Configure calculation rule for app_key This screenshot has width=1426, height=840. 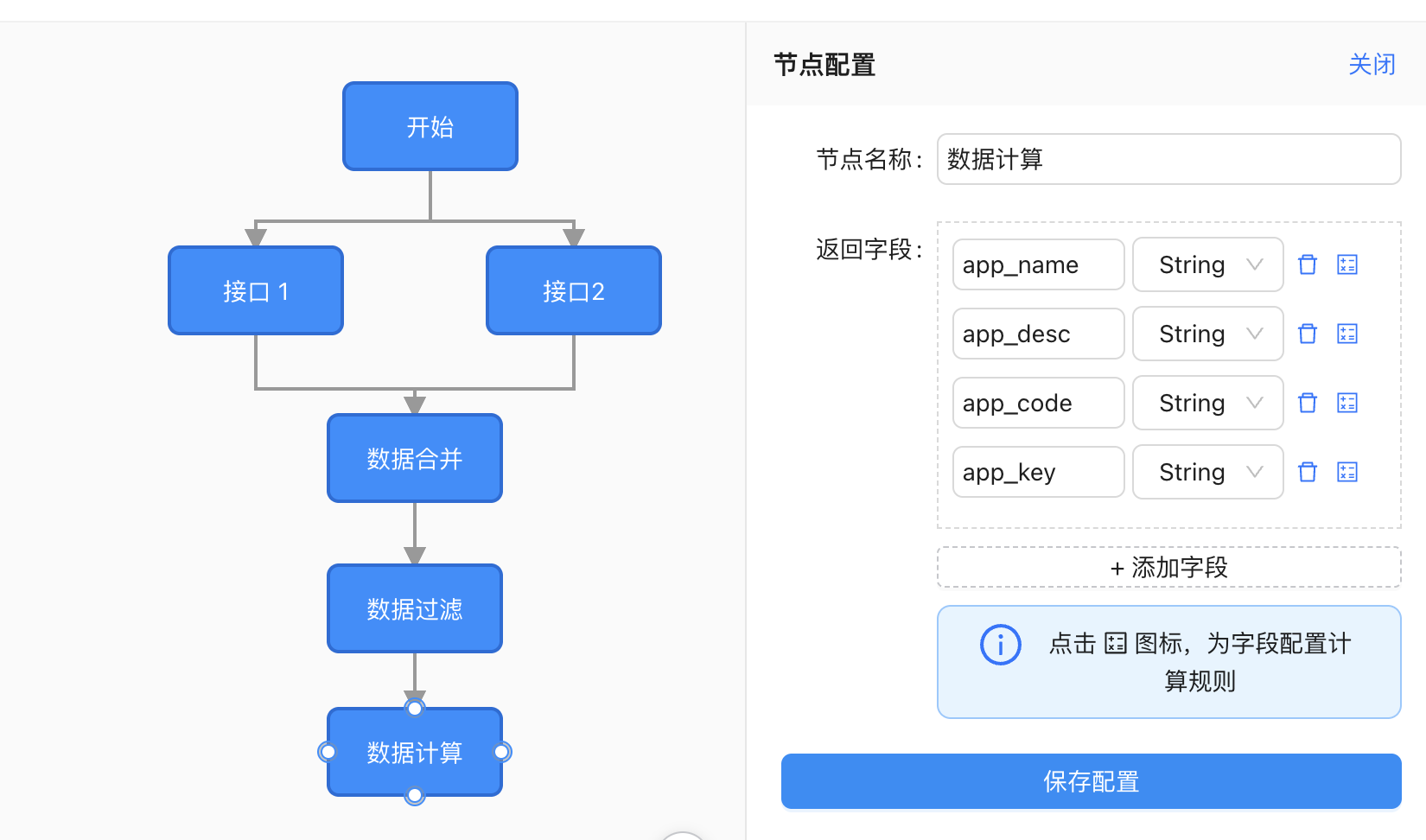(1347, 472)
